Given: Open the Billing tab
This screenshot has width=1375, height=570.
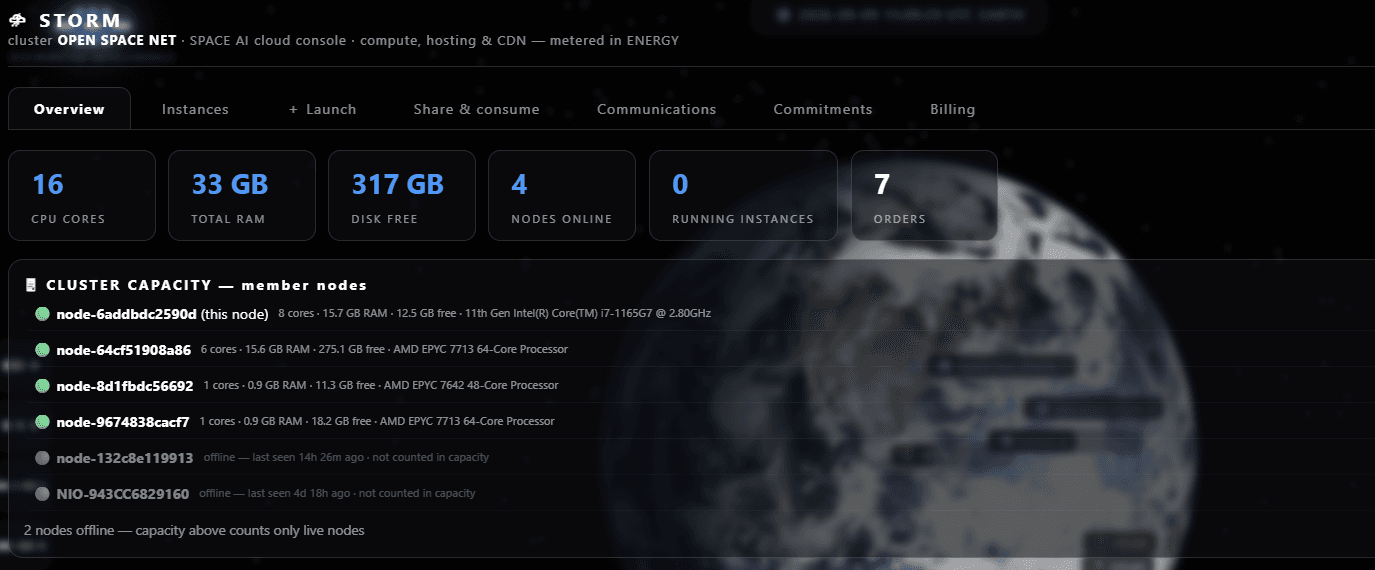Looking at the screenshot, I should 952,109.
